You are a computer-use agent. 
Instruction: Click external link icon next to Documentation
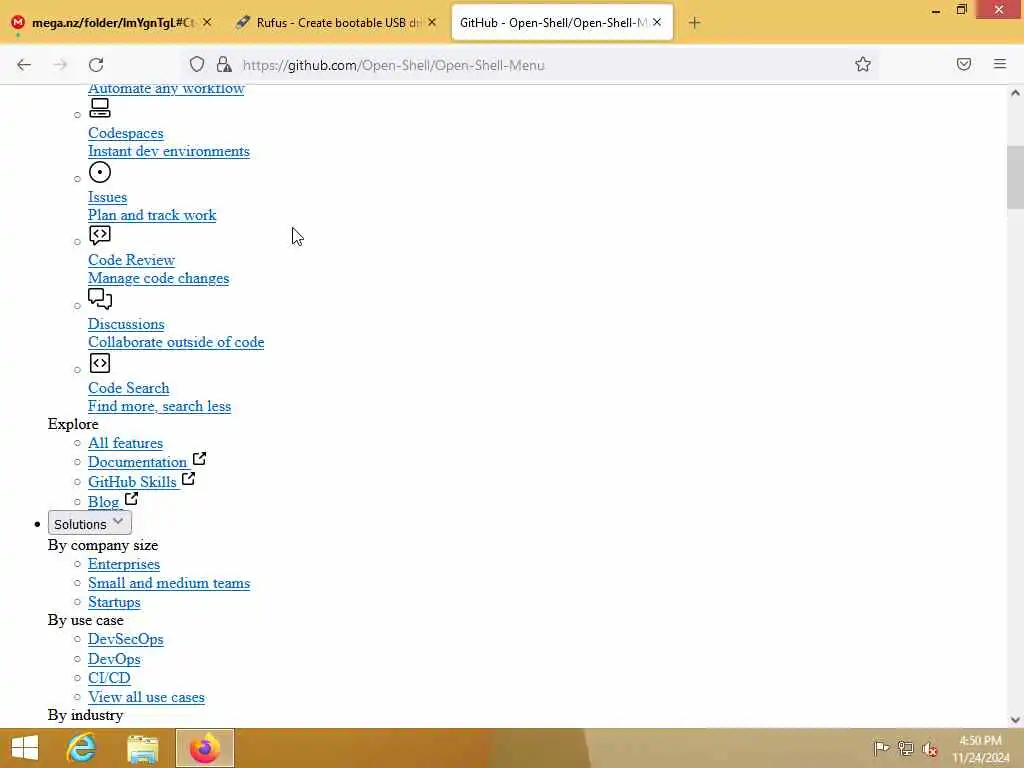[199, 459]
